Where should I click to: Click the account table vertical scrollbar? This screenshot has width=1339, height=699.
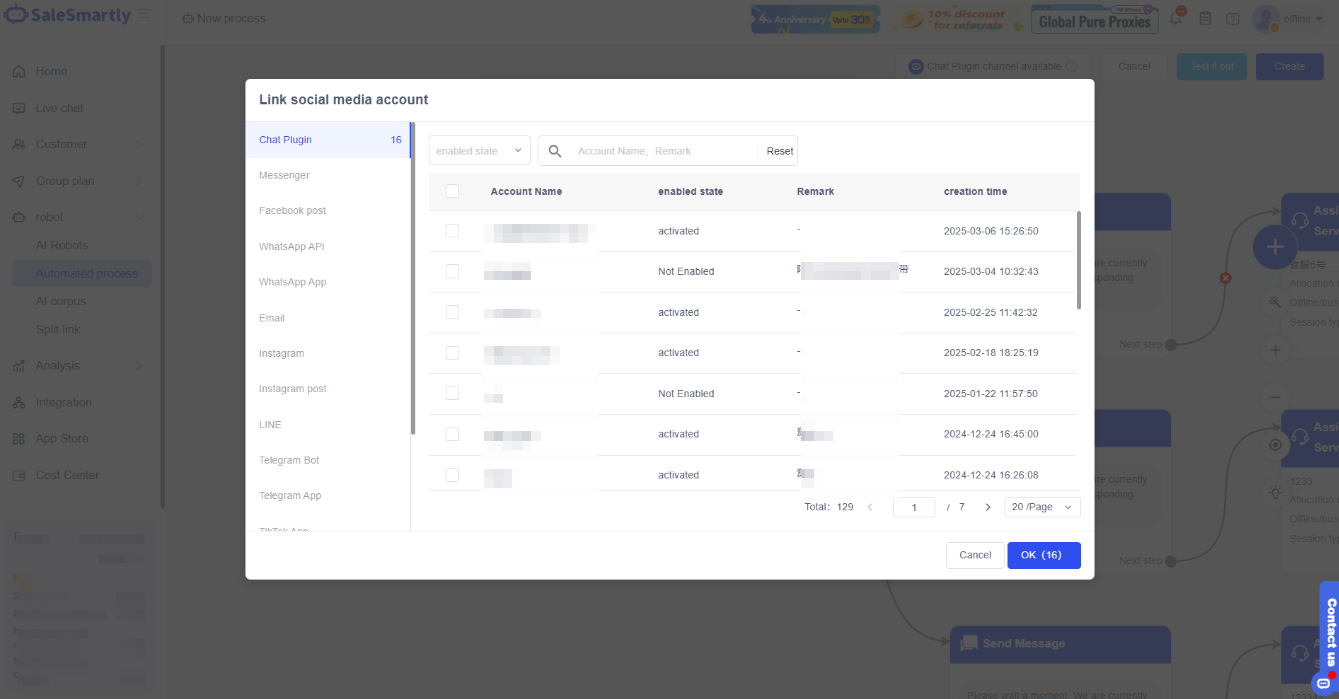click(x=1078, y=260)
